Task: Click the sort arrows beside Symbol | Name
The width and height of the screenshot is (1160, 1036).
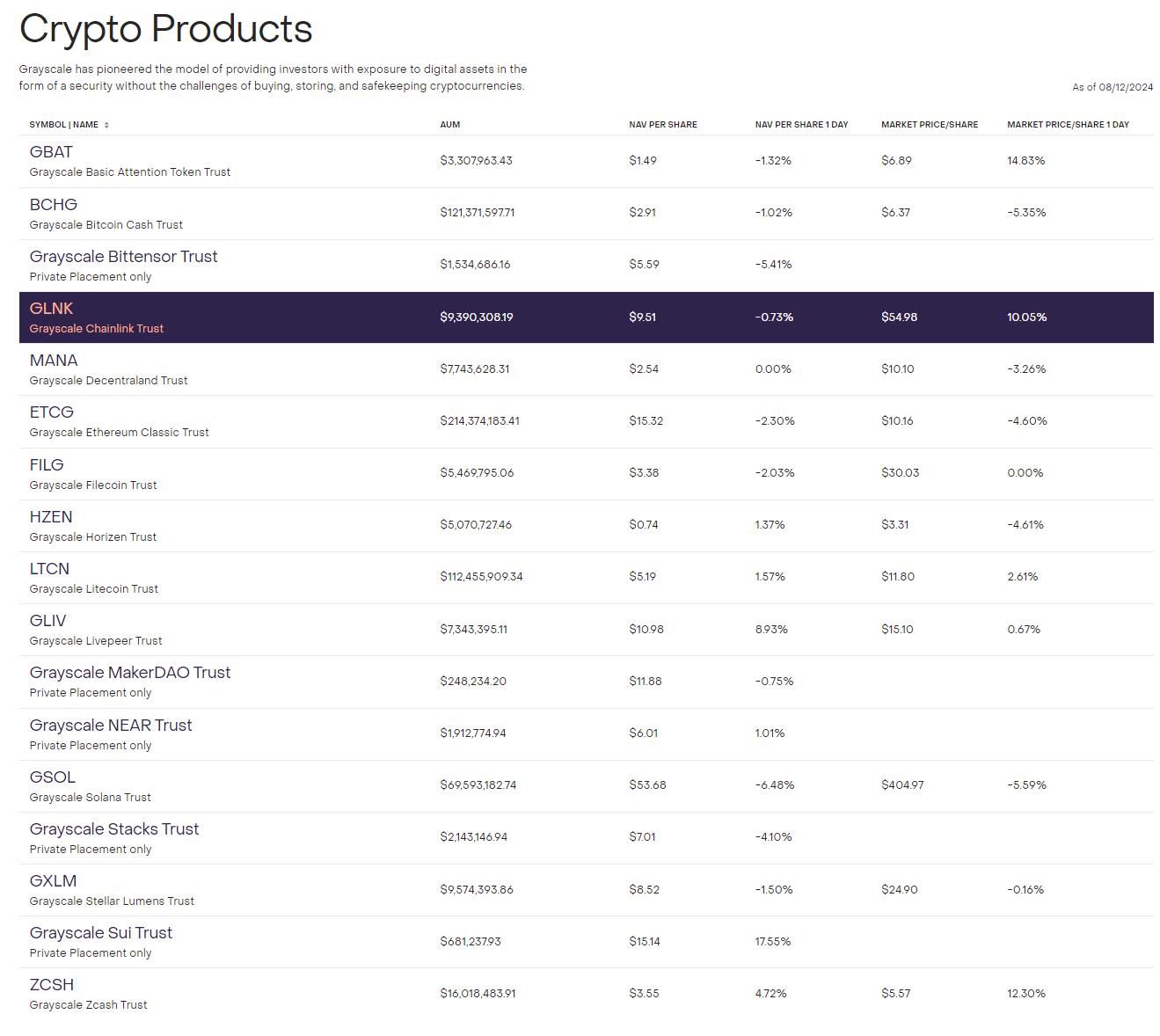Action: [x=106, y=125]
